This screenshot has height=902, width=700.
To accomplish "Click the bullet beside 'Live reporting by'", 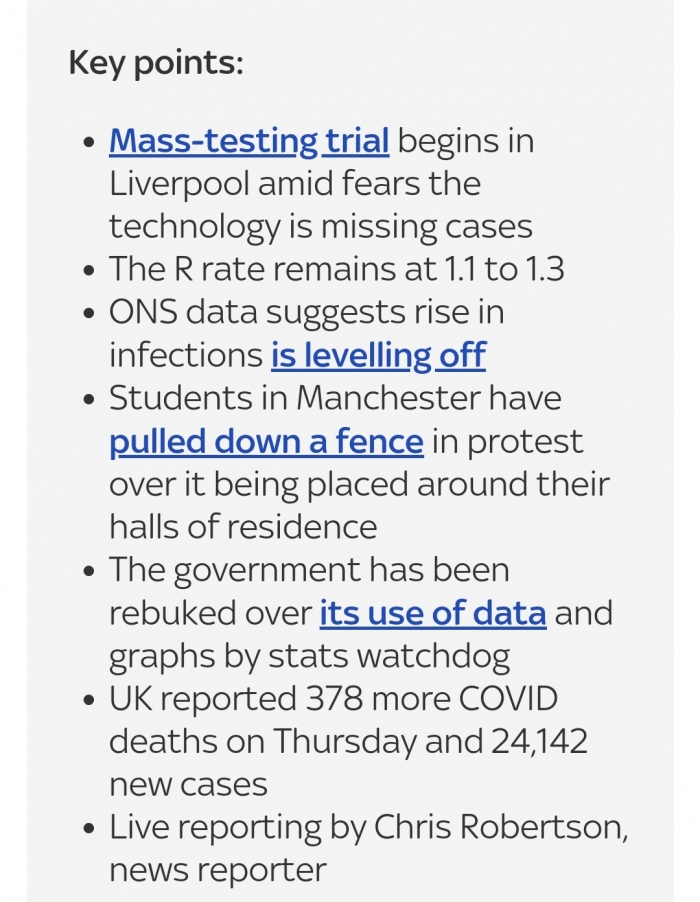I will pyautogui.click(x=89, y=828).
